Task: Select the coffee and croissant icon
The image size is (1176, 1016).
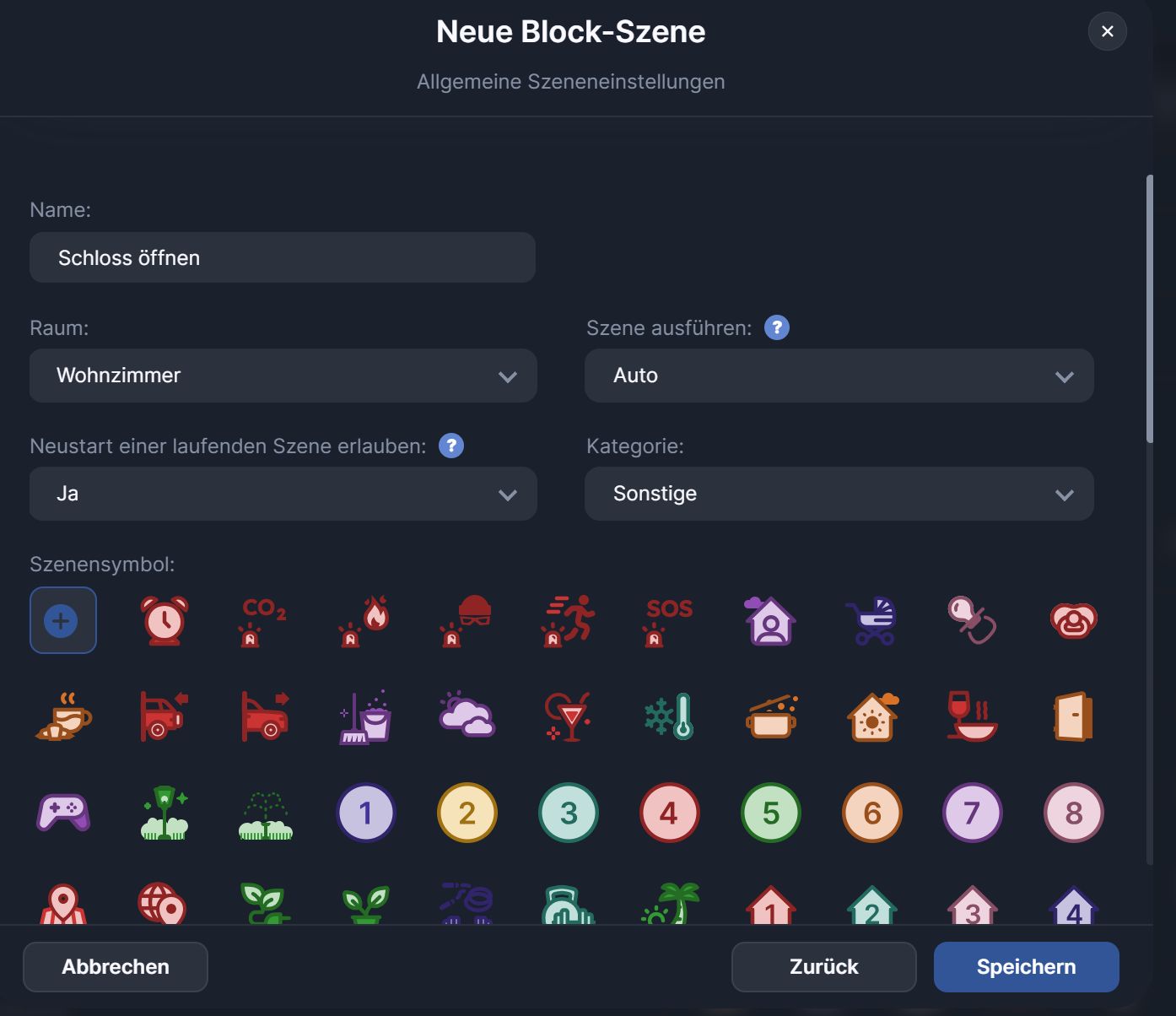Action: (x=63, y=716)
